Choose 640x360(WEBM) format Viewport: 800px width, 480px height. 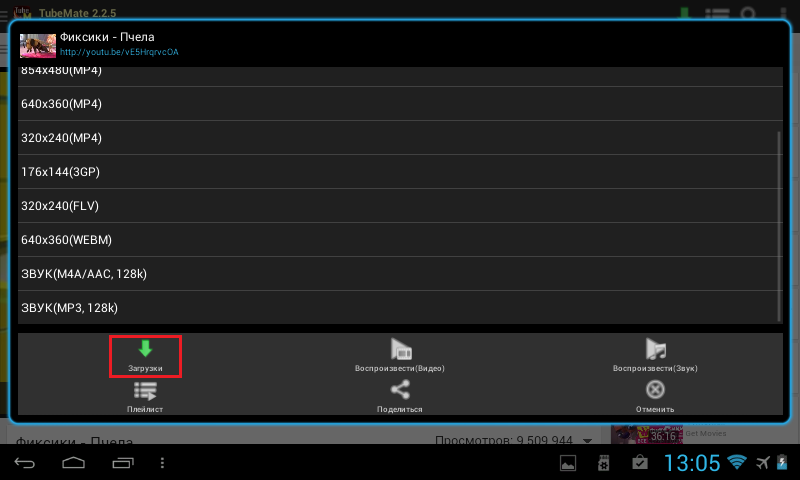(x=398, y=240)
